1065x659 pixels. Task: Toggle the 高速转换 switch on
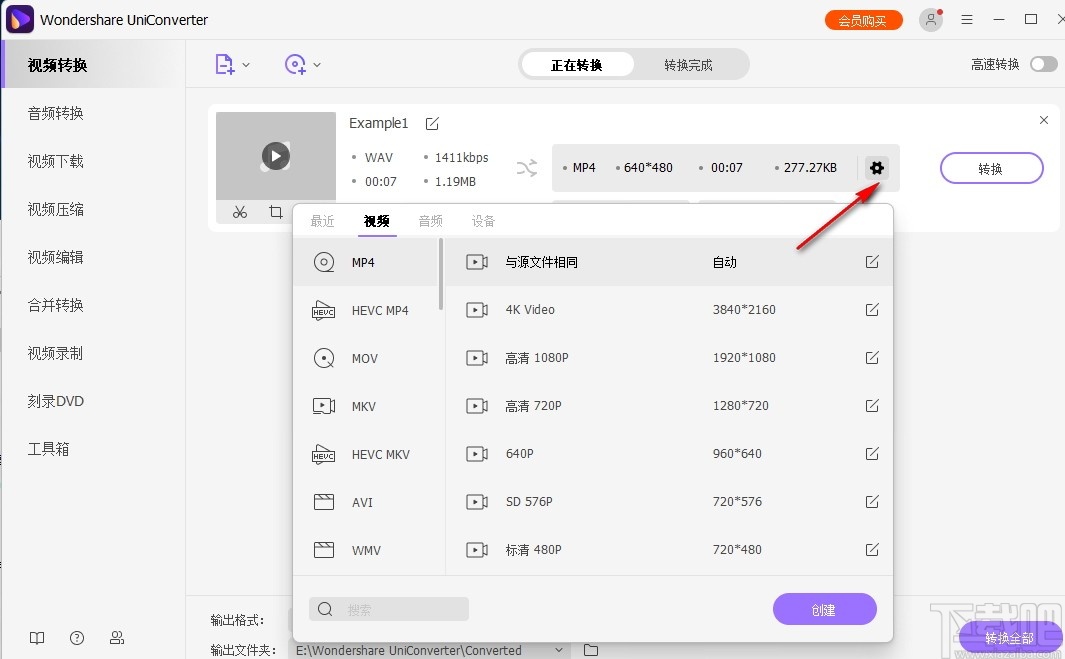tap(1043, 63)
